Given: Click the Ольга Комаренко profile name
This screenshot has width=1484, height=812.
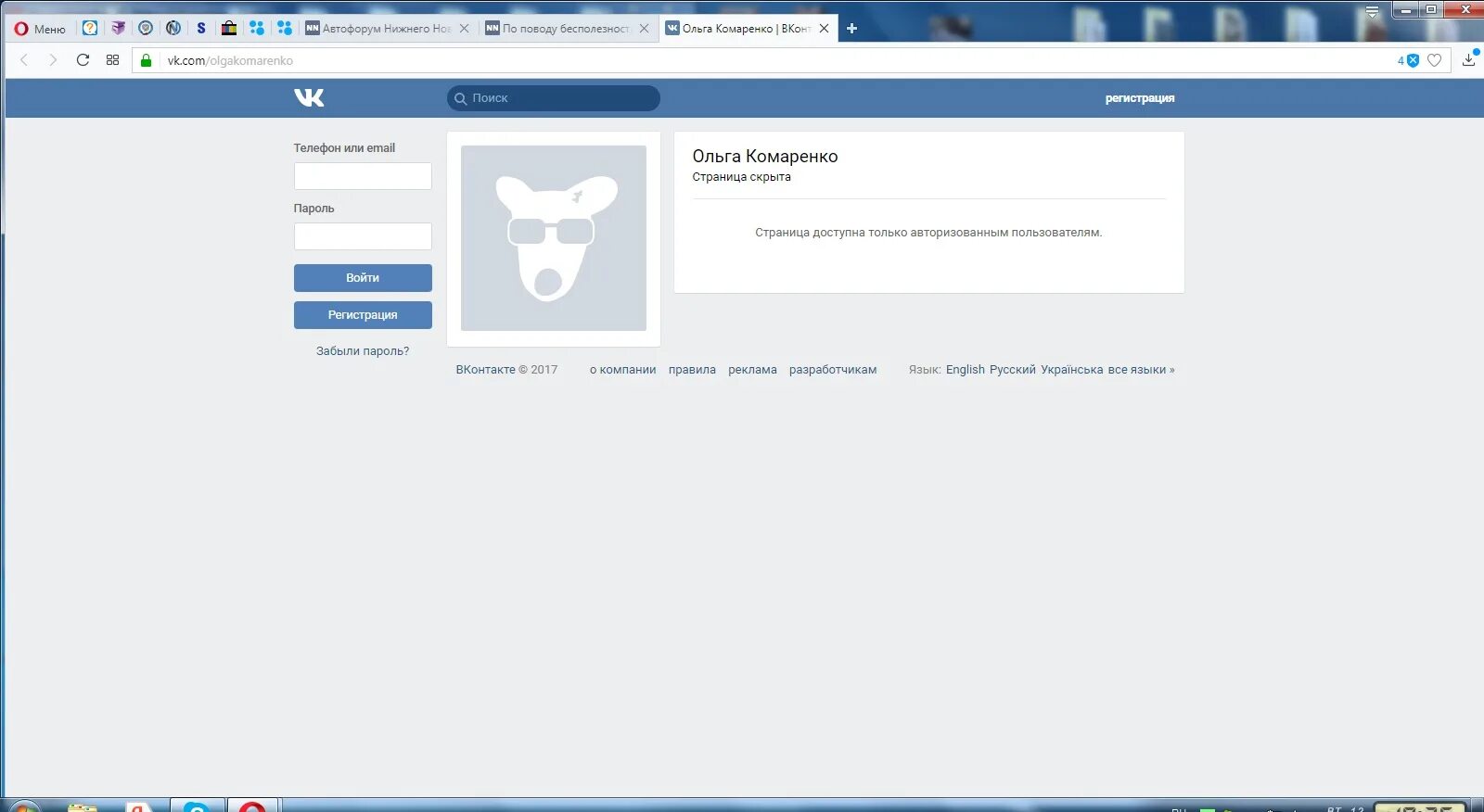Looking at the screenshot, I should (x=765, y=157).
